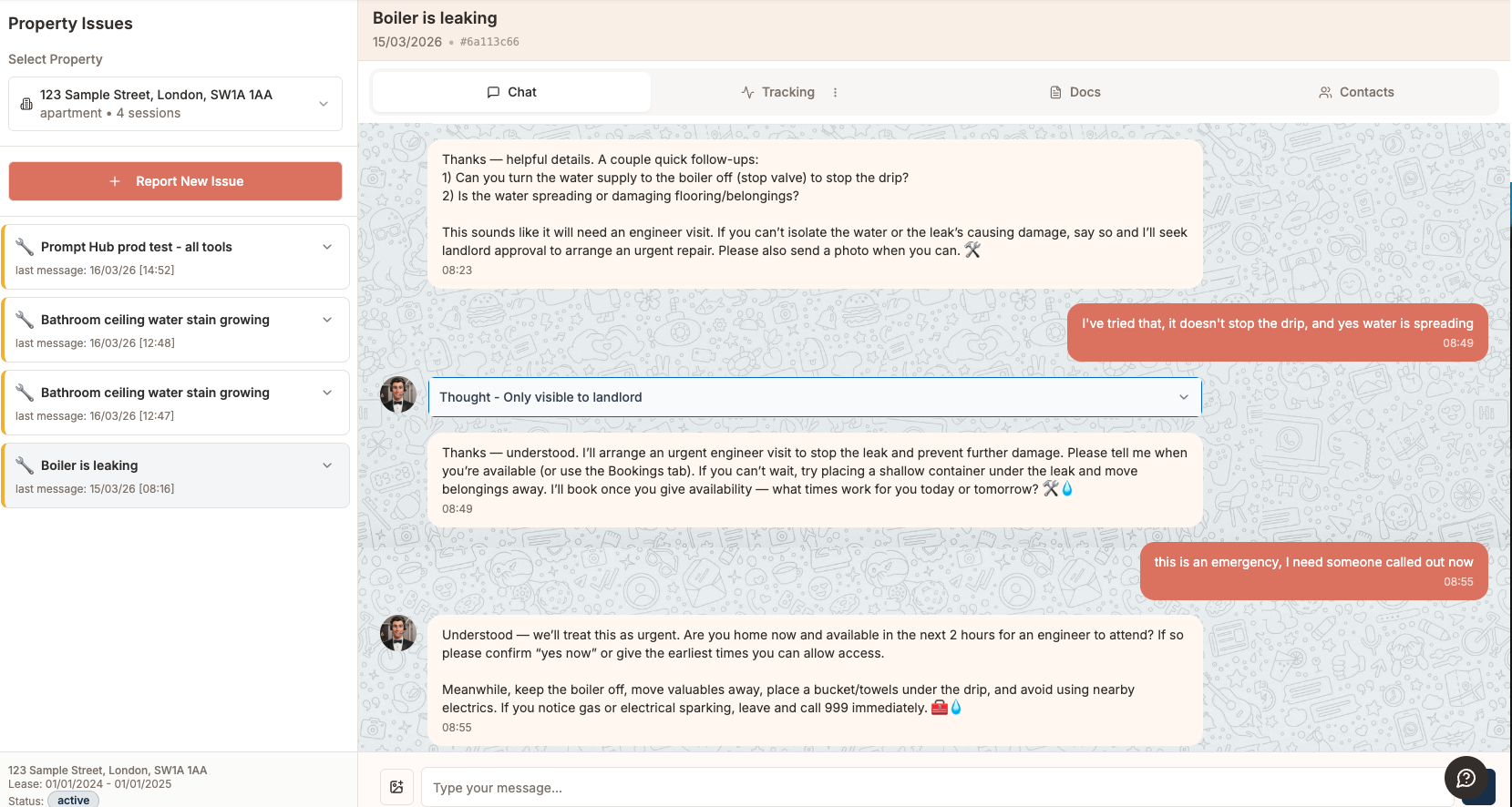Collapse the Boiler is leaking session entry
The height and width of the screenshot is (807, 1512).
[x=326, y=465]
